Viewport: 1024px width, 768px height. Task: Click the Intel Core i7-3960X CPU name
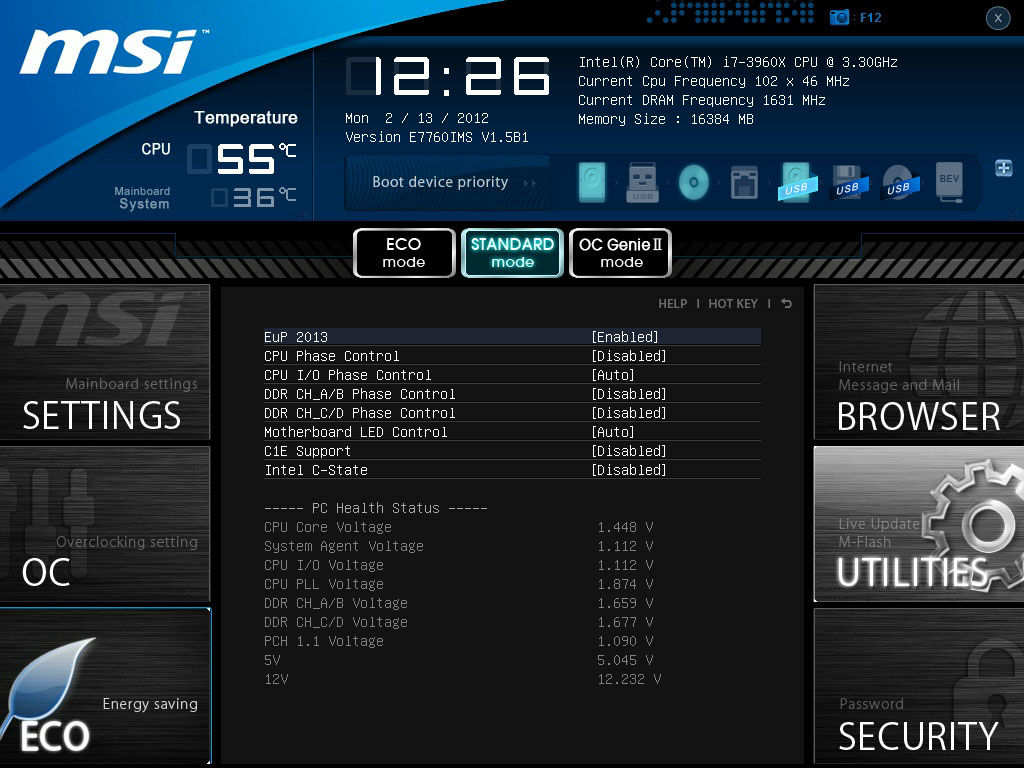(738, 62)
